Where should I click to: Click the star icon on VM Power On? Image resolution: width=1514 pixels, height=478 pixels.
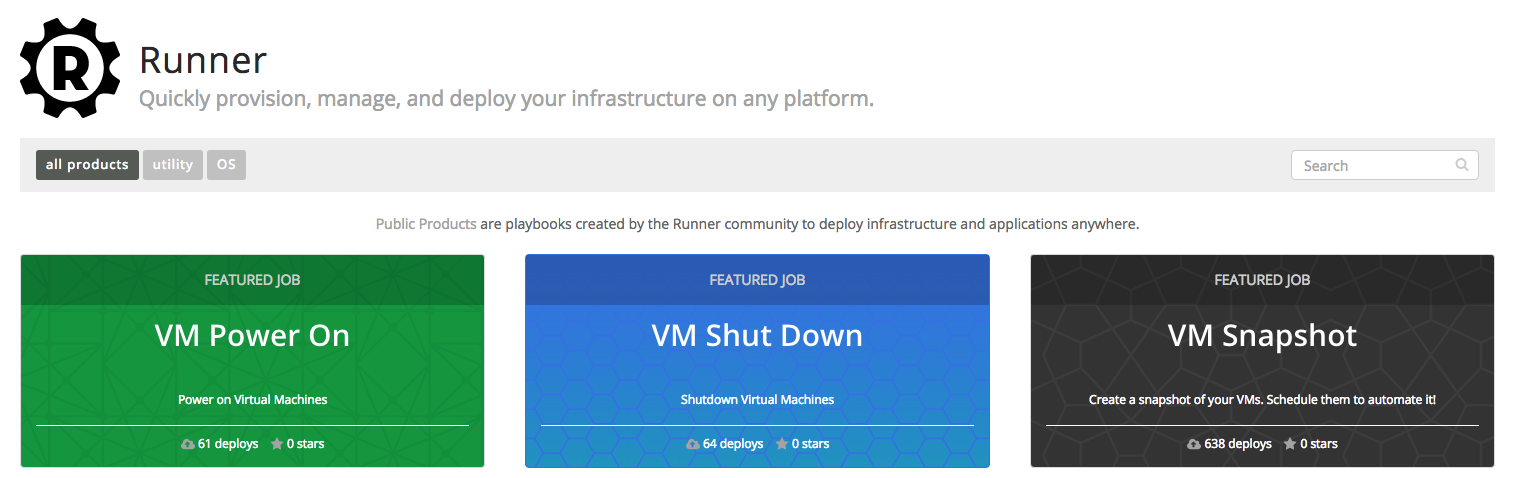(277, 444)
